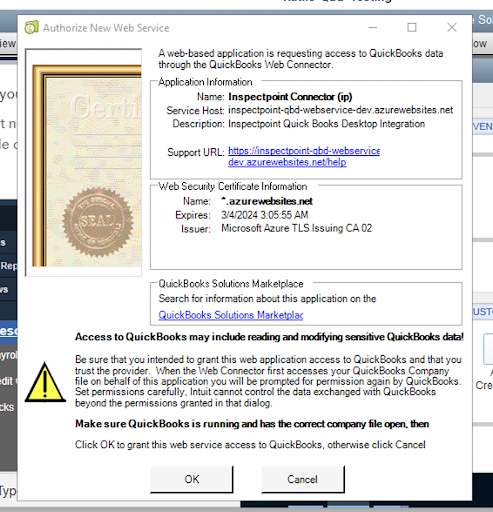Click 'Search for information about this application' text
493x512 pixels.
pos(267,298)
